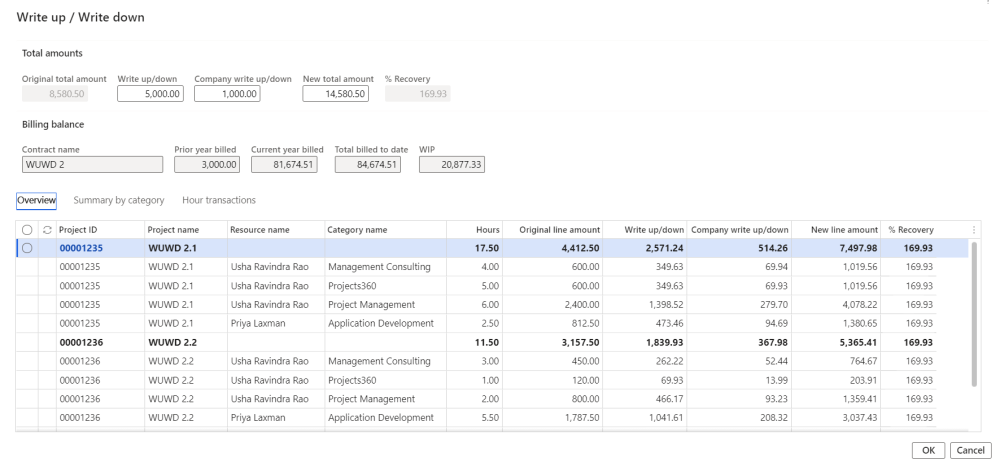This screenshot has width=1000, height=470.
Task: Open the 00001235 Project ID link
Action: (81, 248)
